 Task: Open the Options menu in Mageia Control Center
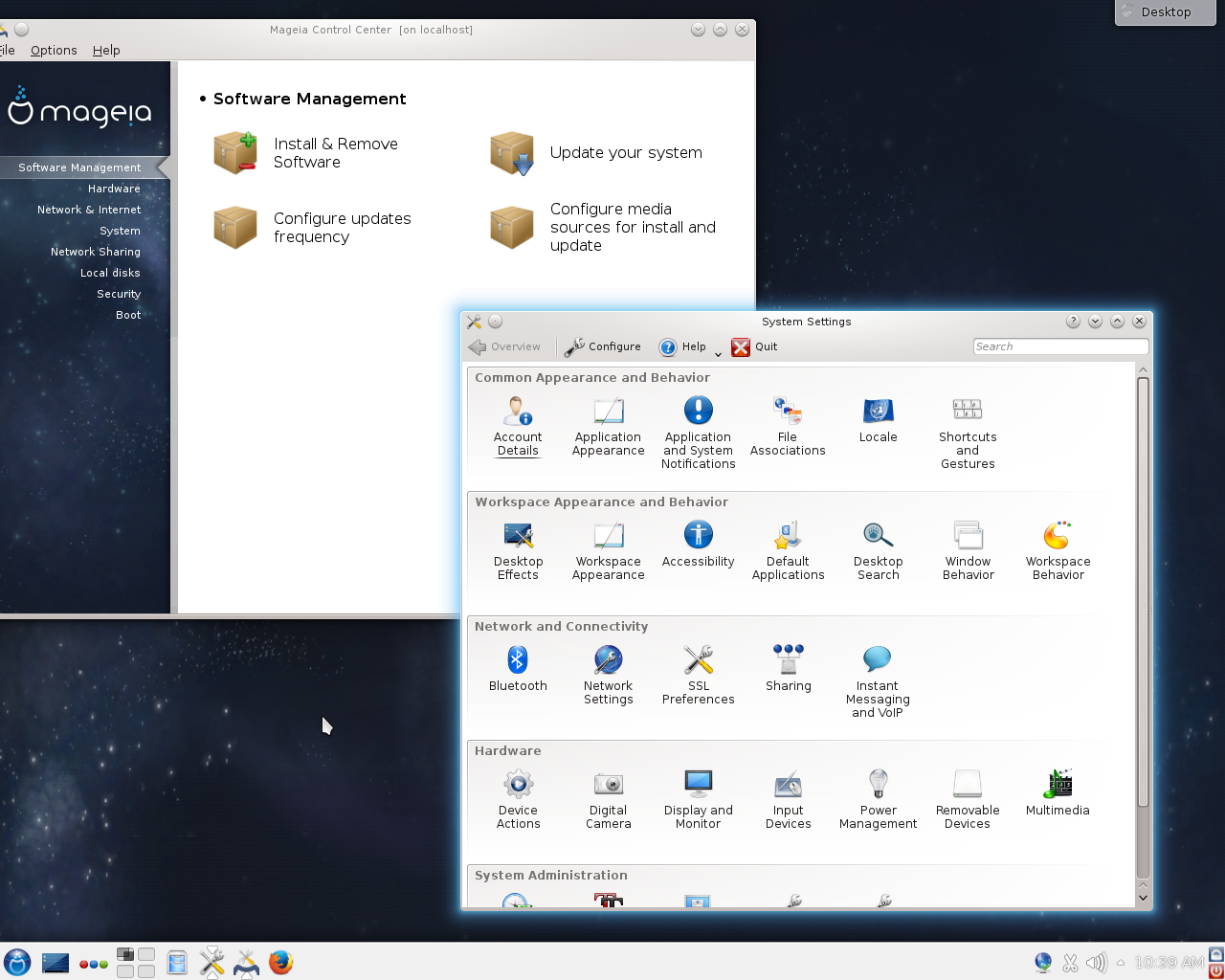click(54, 51)
